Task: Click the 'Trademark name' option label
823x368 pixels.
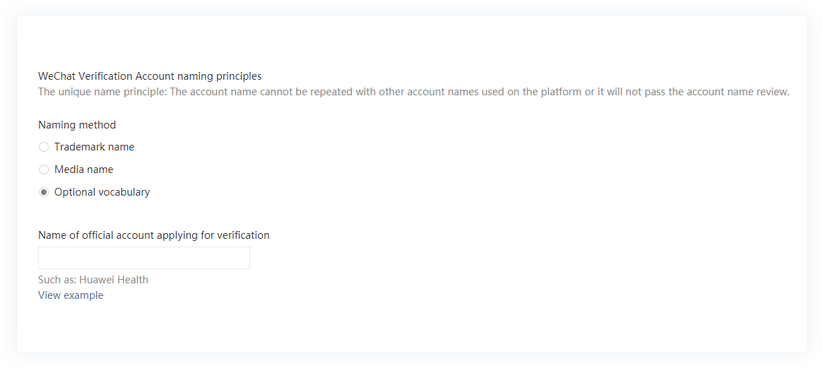Action: [94, 147]
